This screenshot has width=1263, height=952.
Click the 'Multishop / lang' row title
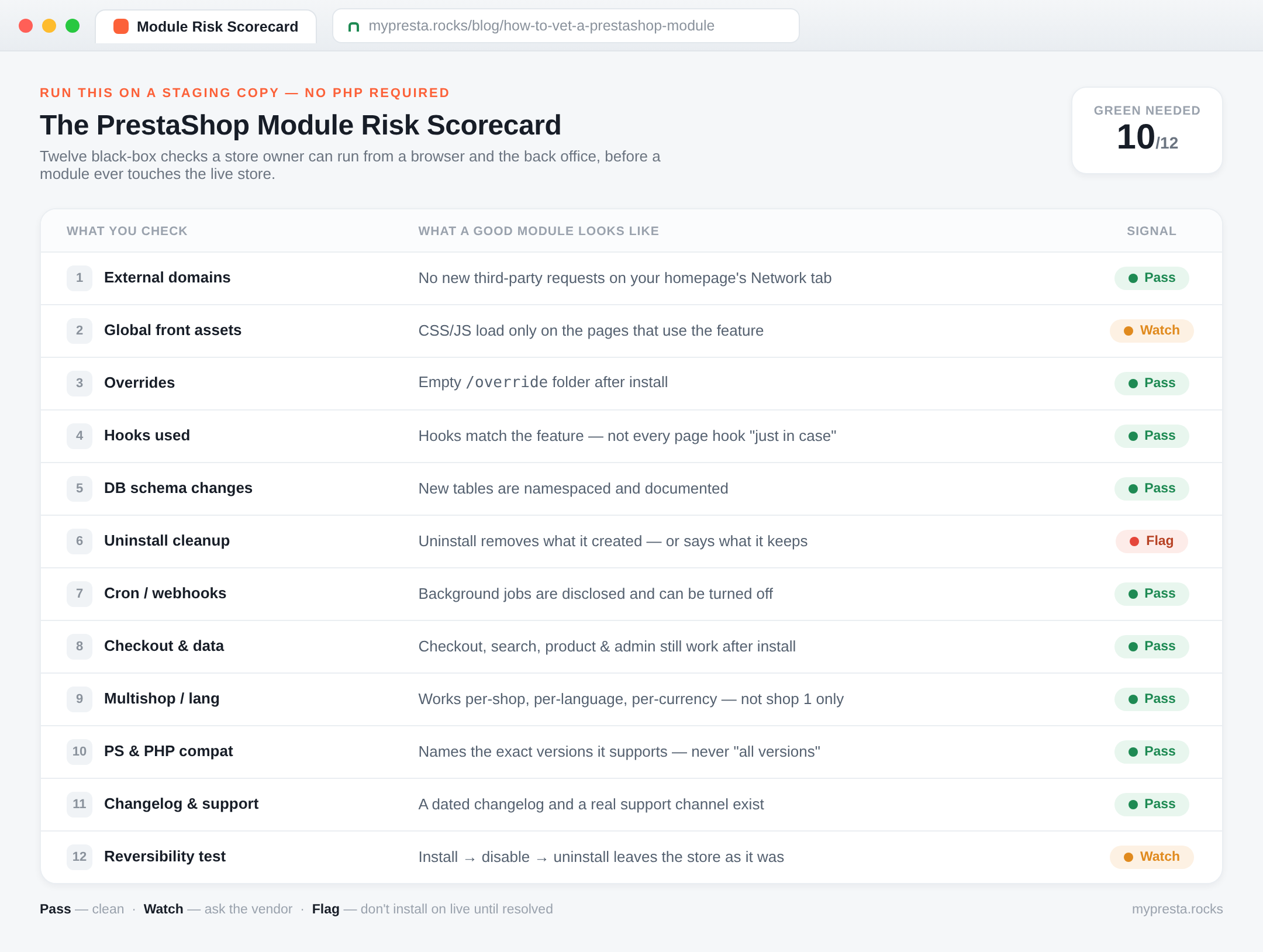pos(162,698)
